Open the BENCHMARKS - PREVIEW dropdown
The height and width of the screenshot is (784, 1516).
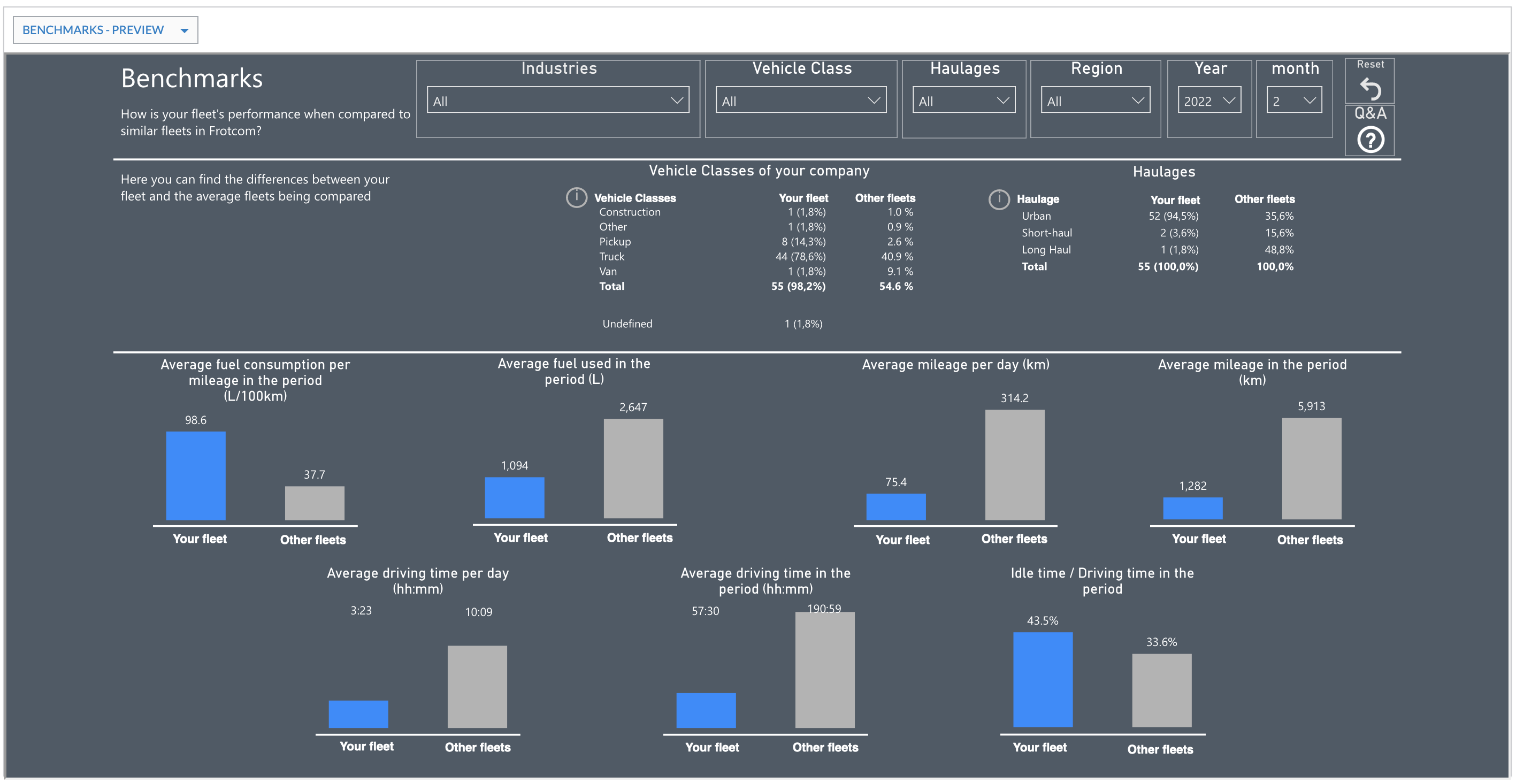pyautogui.click(x=105, y=30)
